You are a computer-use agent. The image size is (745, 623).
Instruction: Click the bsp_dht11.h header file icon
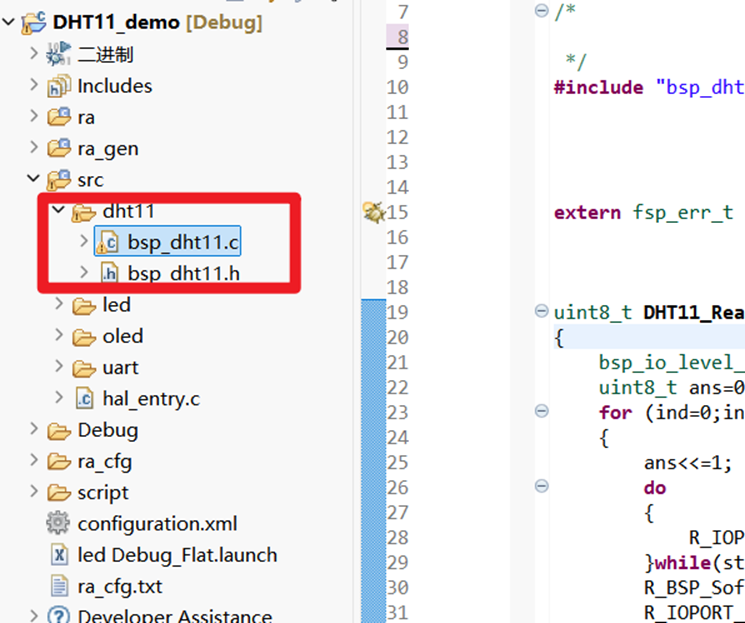point(109,273)
